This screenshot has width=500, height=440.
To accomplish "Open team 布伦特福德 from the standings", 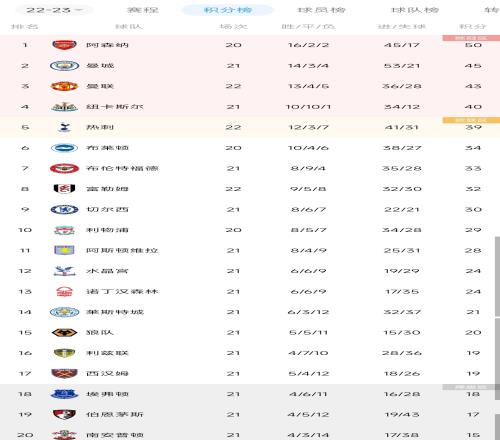I will 122,169.
